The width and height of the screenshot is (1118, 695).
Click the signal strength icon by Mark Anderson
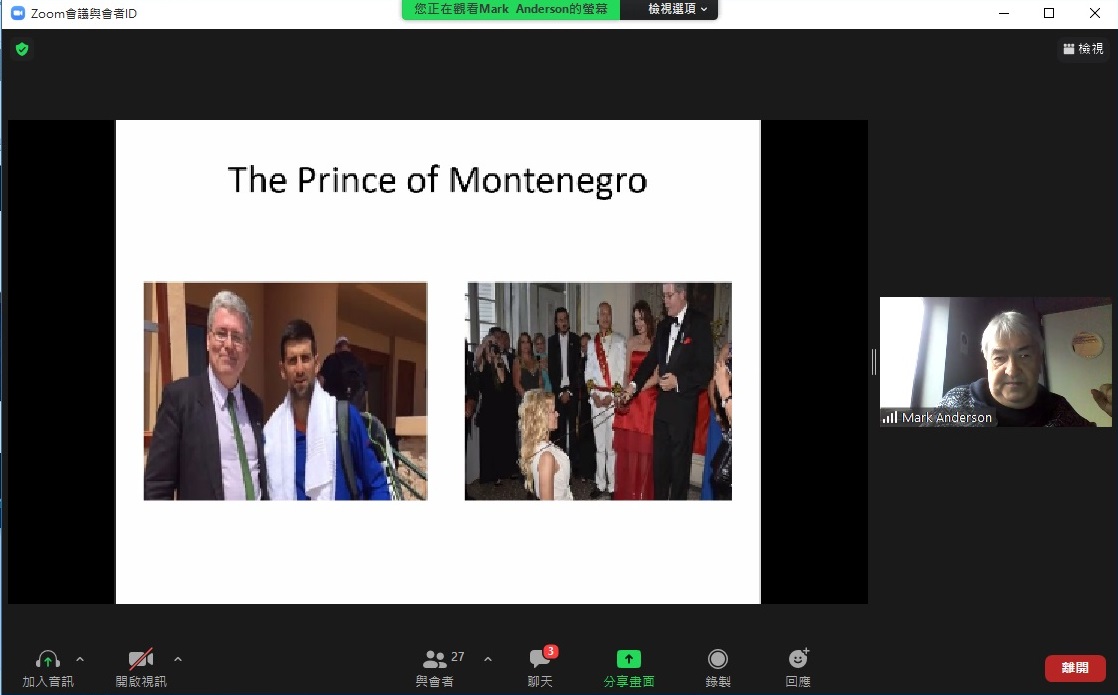coord(889,417)
